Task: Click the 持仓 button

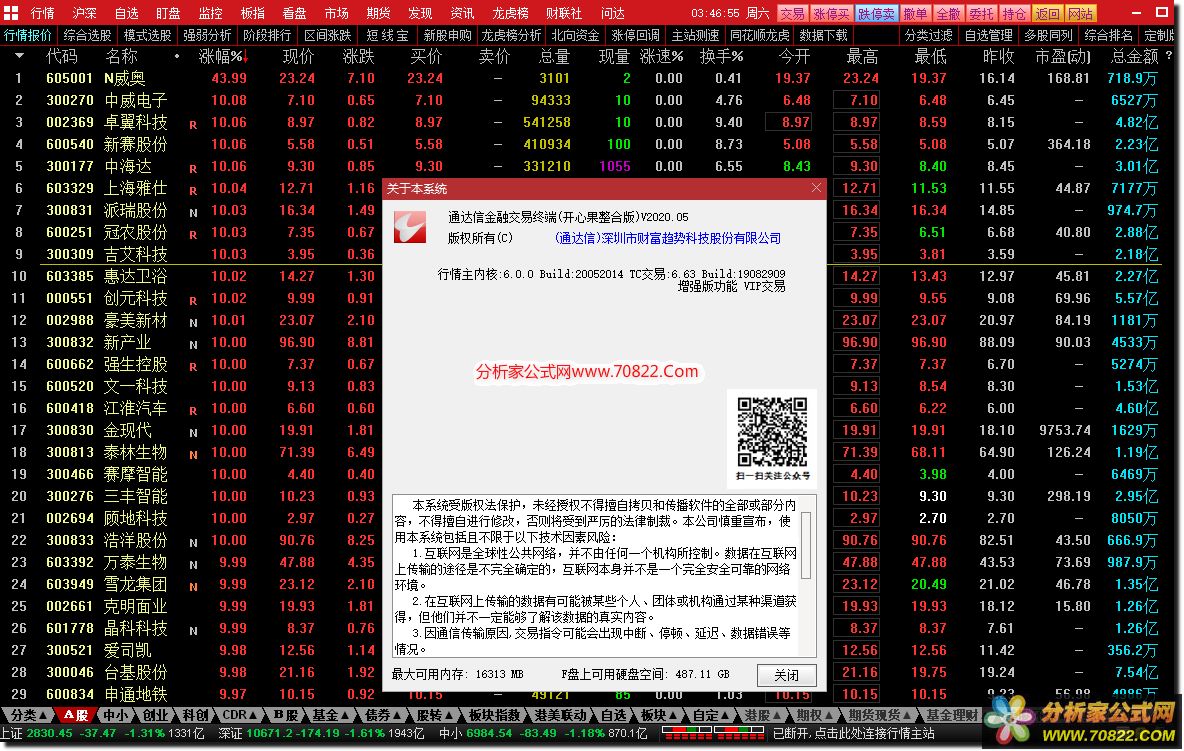Action: 1014,14
